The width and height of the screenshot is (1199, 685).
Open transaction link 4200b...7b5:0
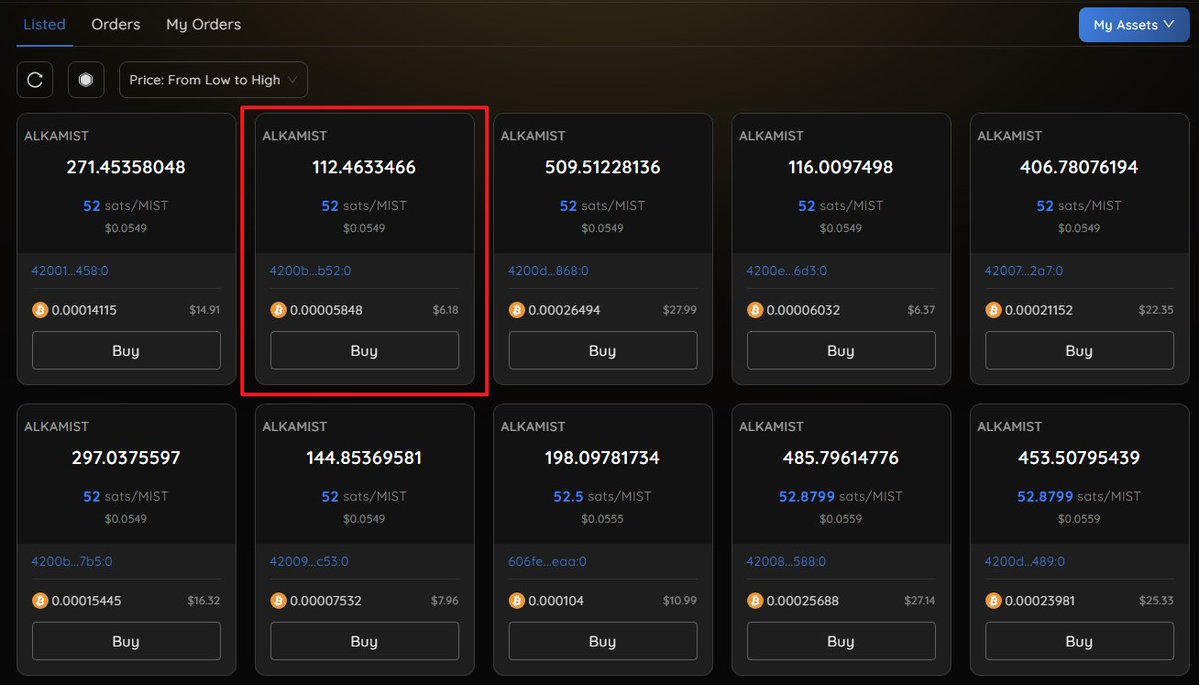coord(72,561)
